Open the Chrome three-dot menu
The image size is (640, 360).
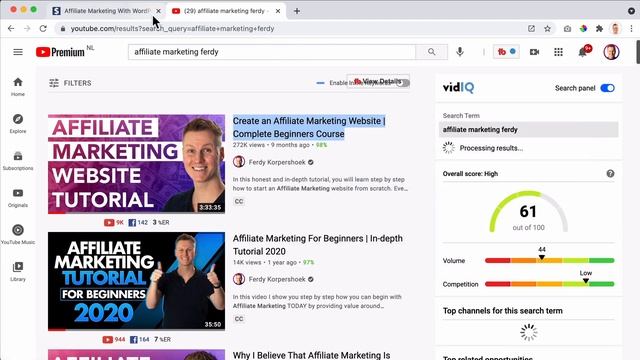pyautogui.click(x=631, y=29)
